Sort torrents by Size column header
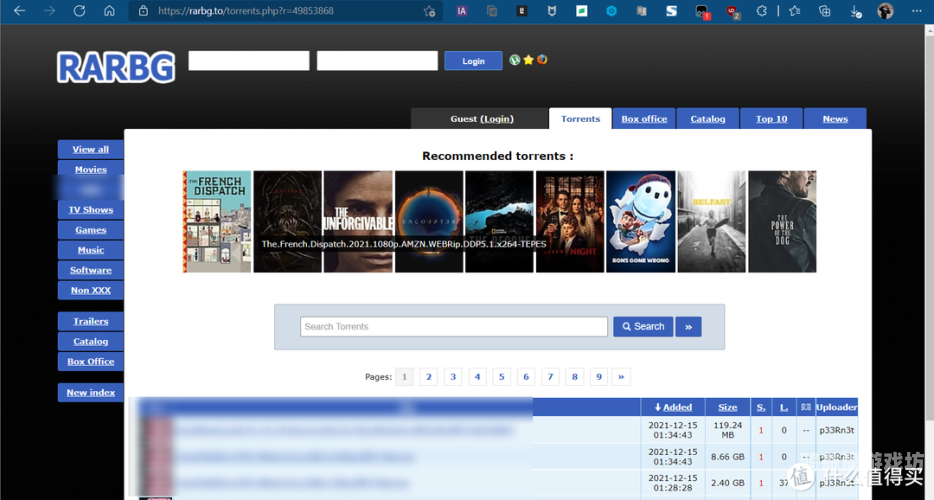Image resolution: width=934 pixels, height=500 pixels. 727,407
